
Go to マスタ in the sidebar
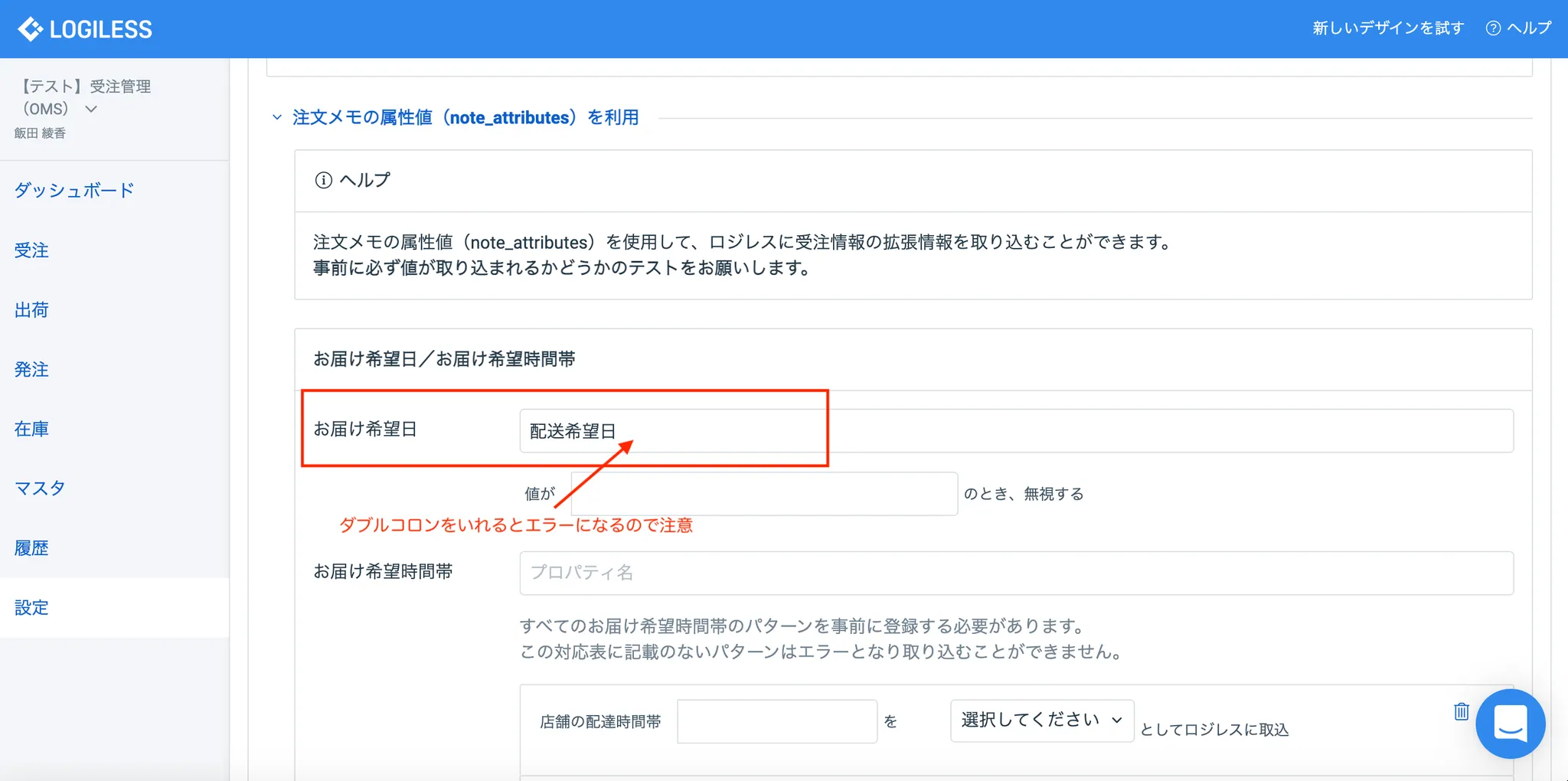[x=40, y=488]
